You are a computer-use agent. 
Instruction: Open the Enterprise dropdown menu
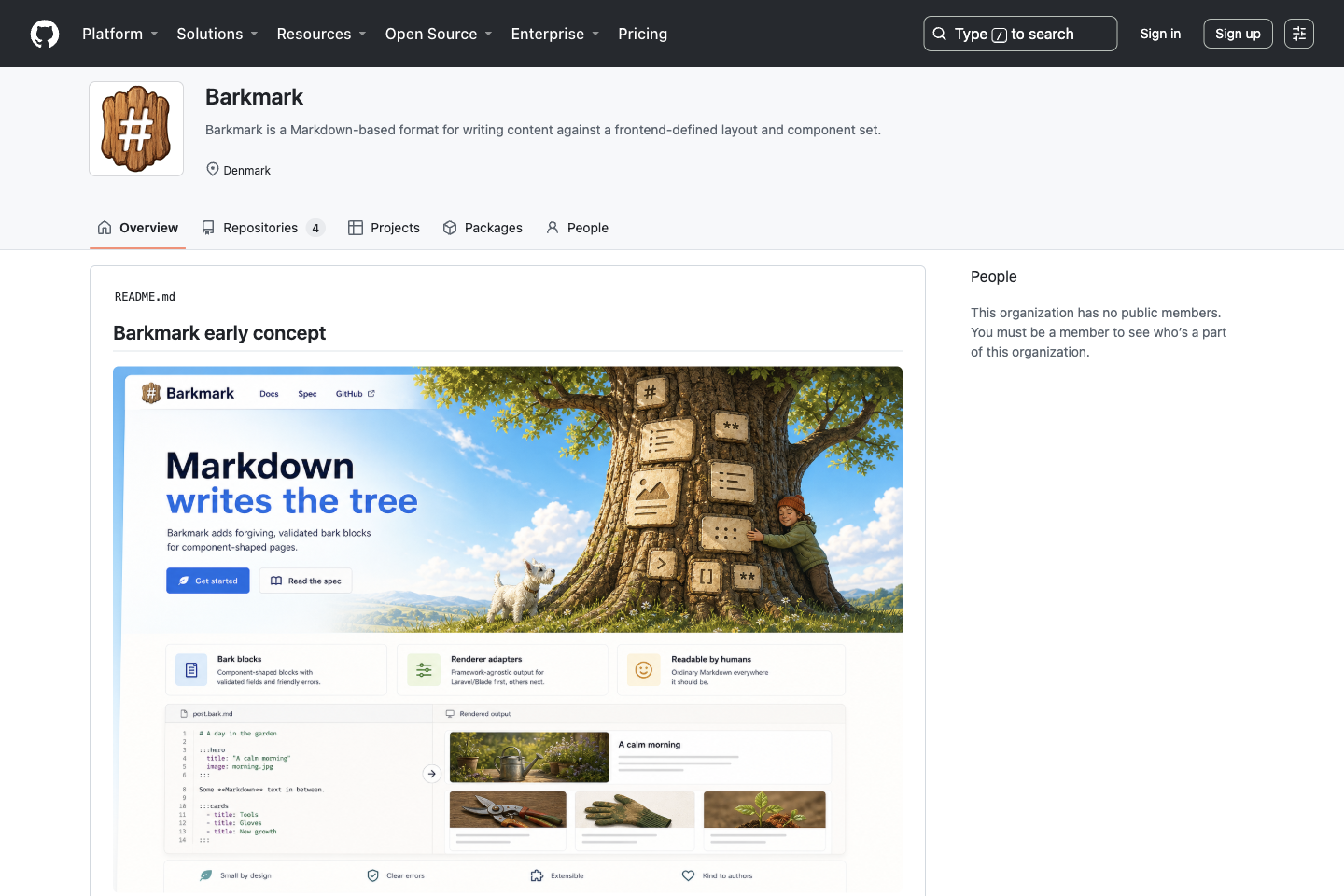[555, 34]
